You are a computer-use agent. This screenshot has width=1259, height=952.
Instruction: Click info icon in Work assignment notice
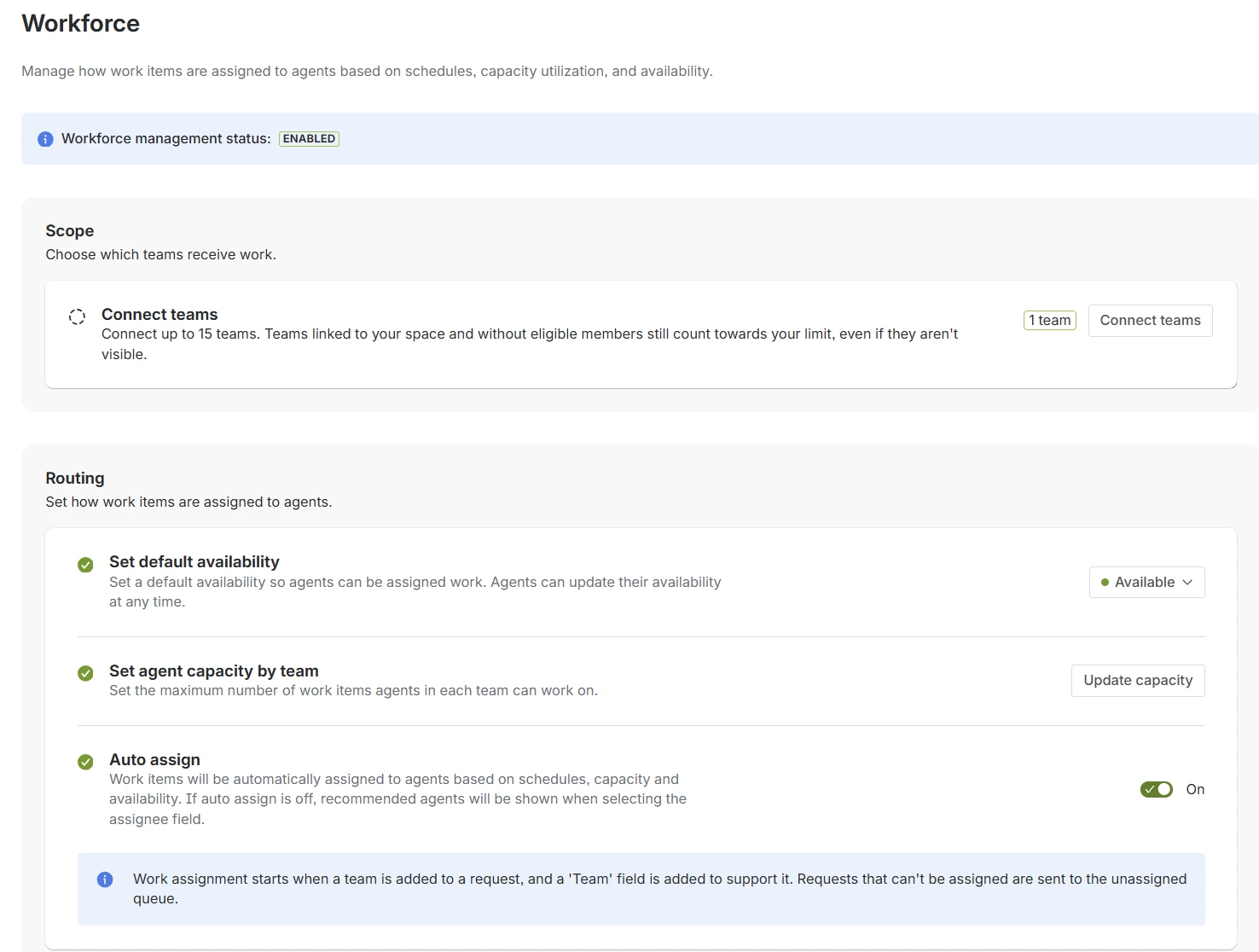coord(105,879)
